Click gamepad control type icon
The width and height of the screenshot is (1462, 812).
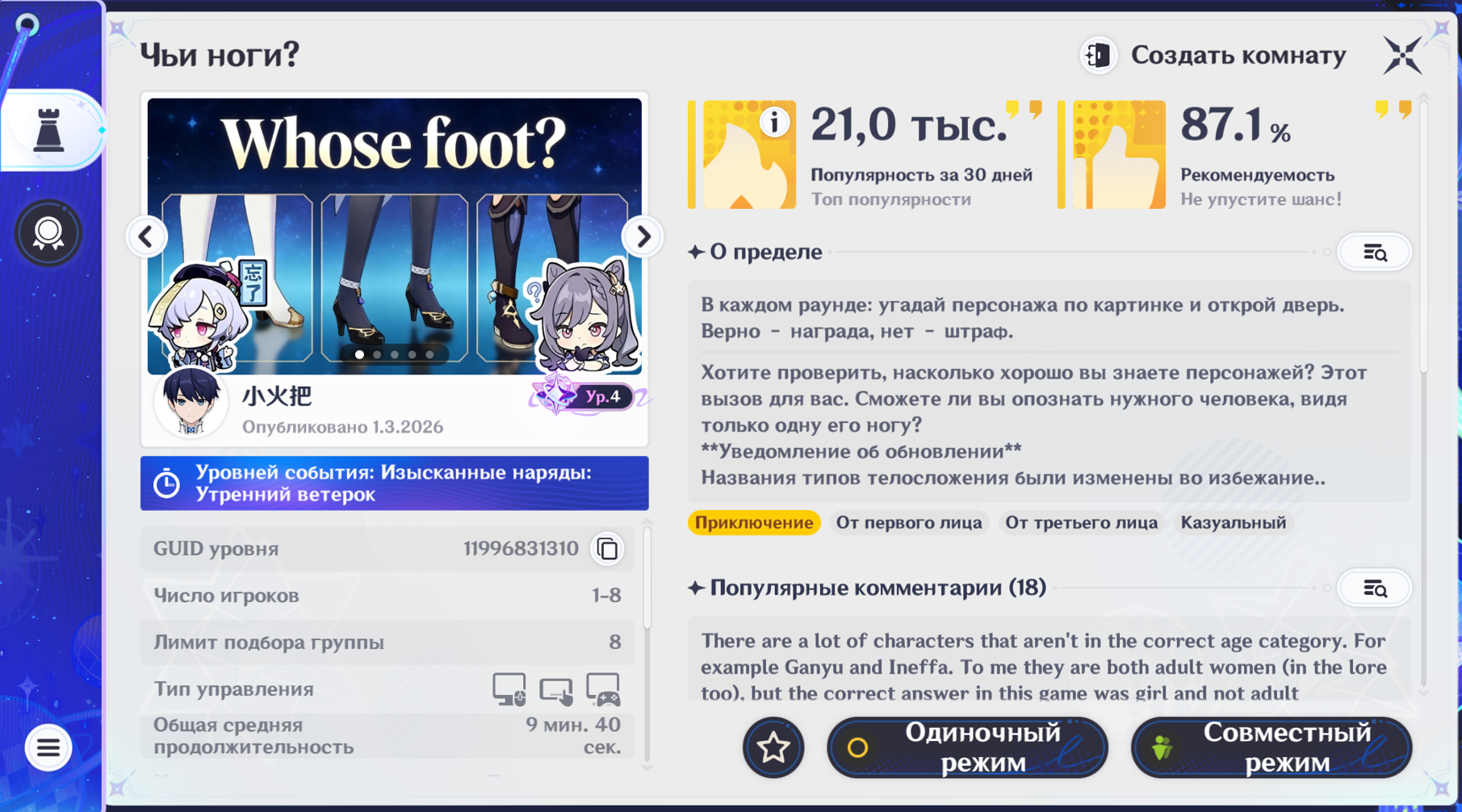pos(603,690)
